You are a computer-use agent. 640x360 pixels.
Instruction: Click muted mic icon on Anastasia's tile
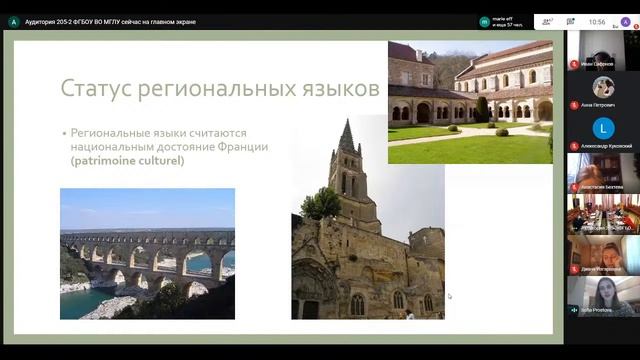pyautogui.click(x=574, y=187)
